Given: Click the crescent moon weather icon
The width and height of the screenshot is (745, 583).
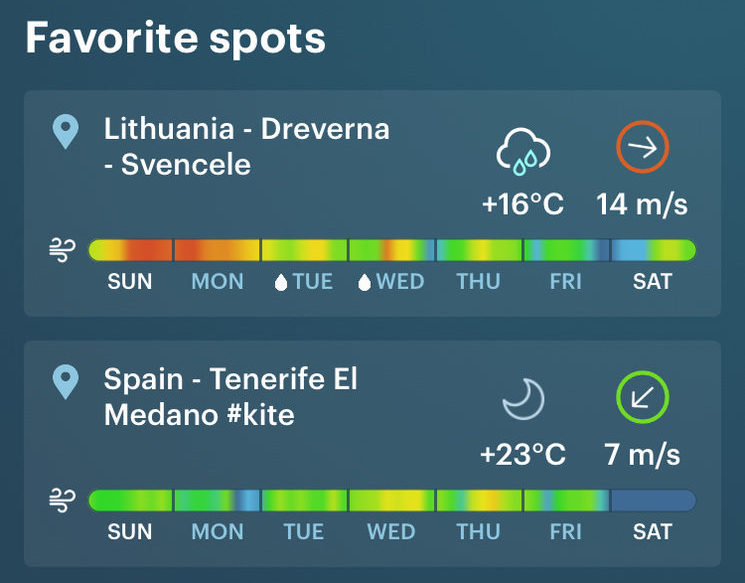Looking at the screenshot, I should (524, 399).
